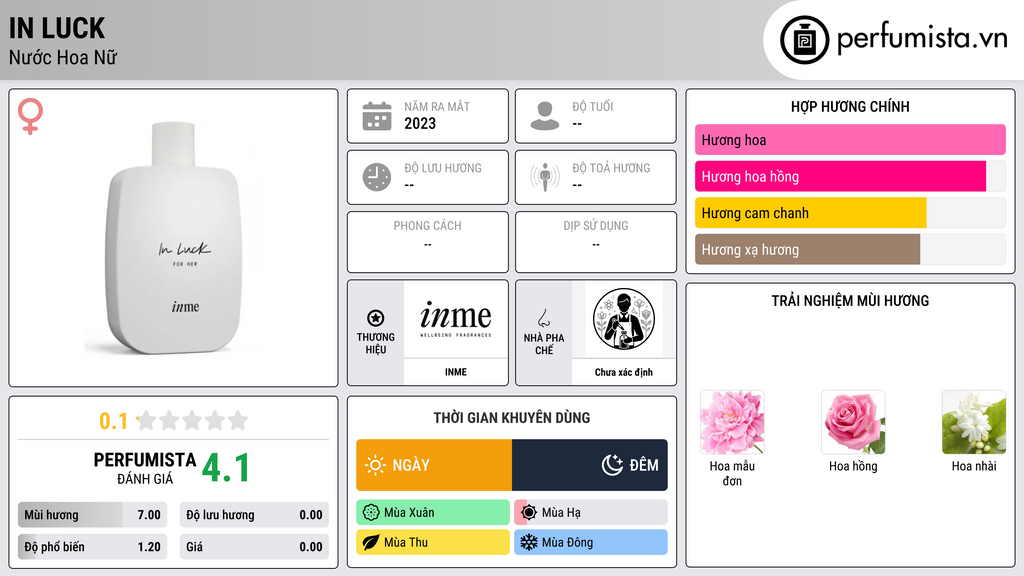
Task: Click the IN LUCK title
Action: pyautogui.click(x=57, y=28)
